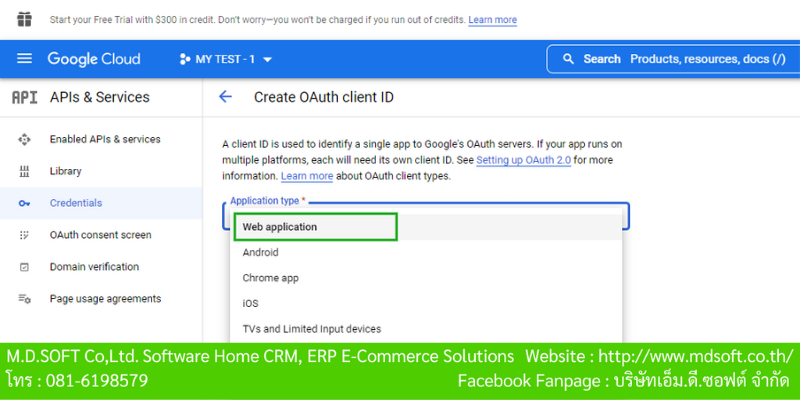Screen dimensions: 800x400
Task: Open the Library menu item
Action: click(x=101, y=171)
